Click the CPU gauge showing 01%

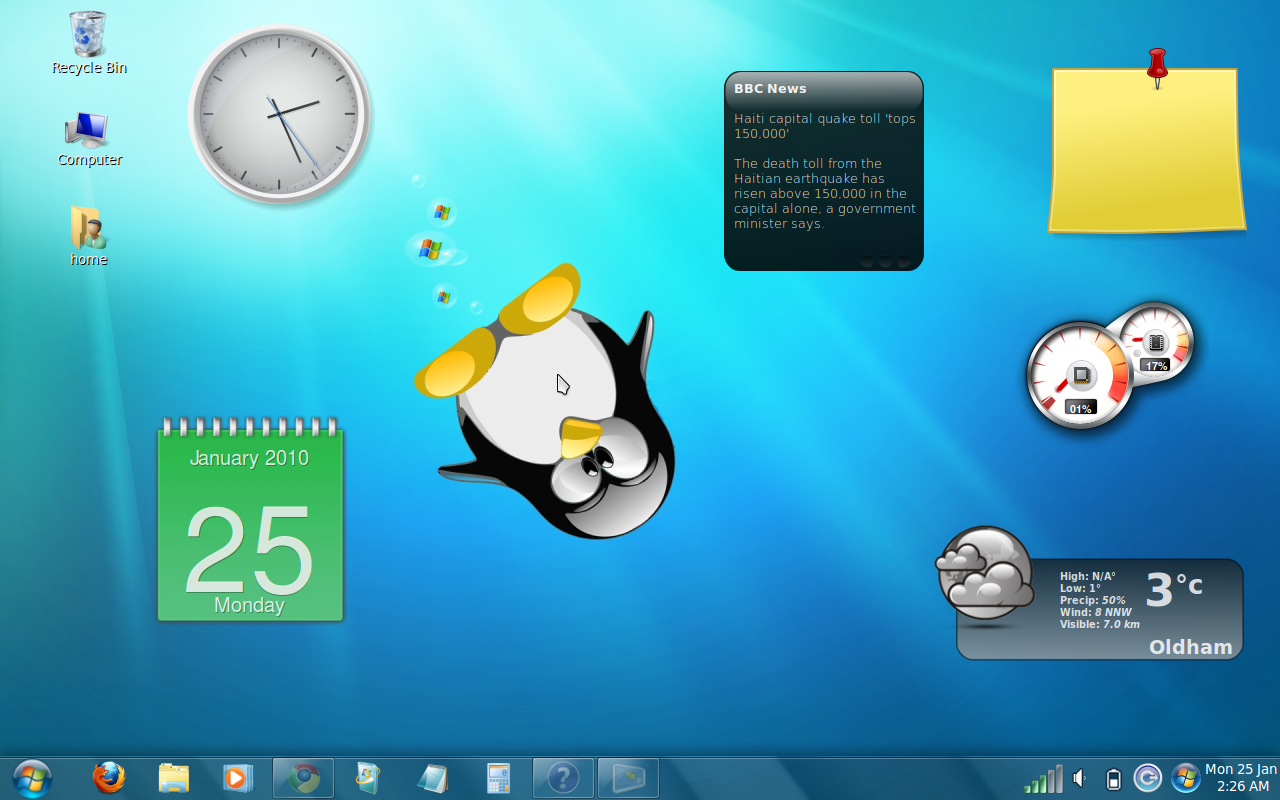coord(1081,376)
